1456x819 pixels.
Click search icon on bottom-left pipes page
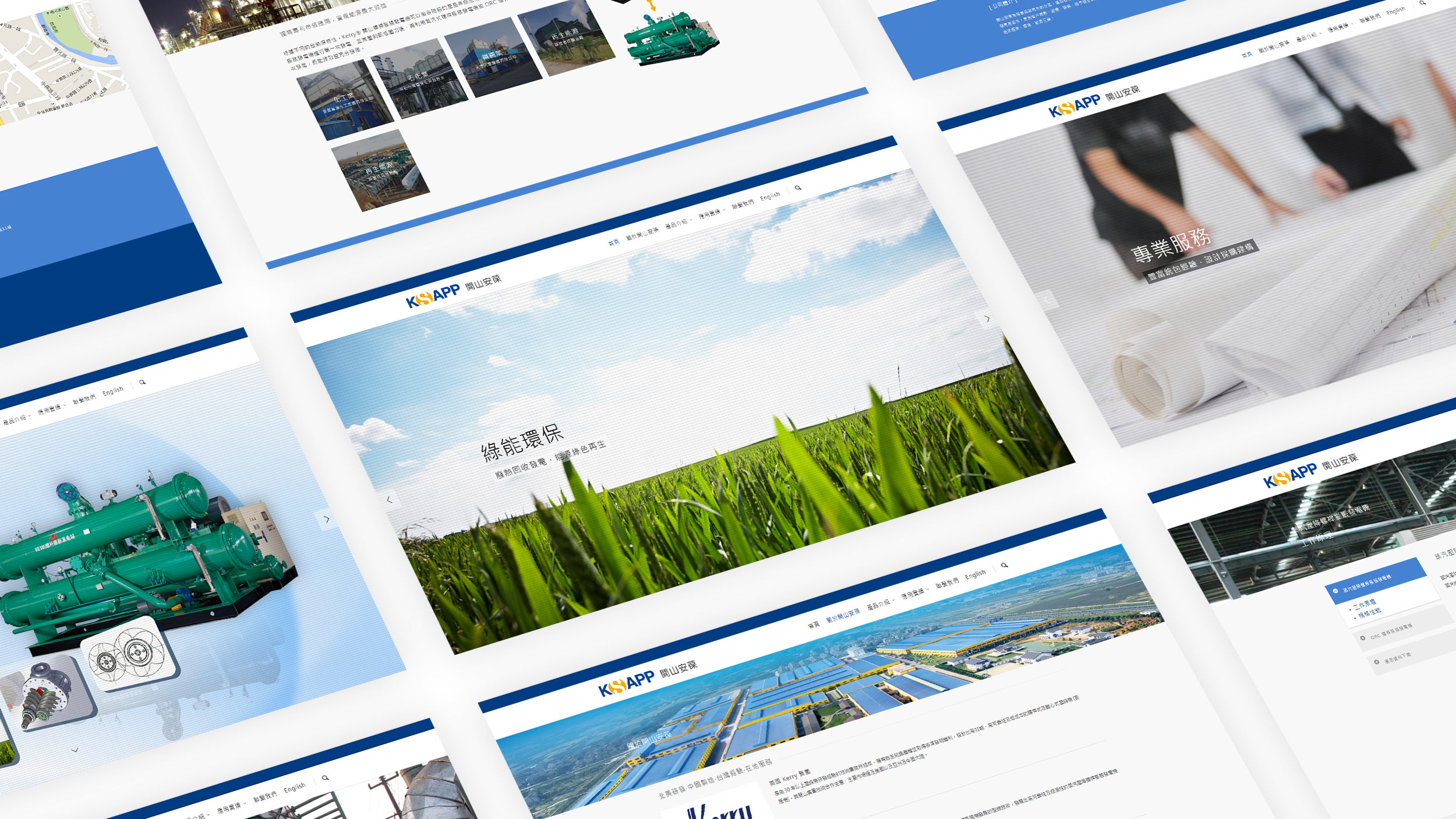[325, 778]
